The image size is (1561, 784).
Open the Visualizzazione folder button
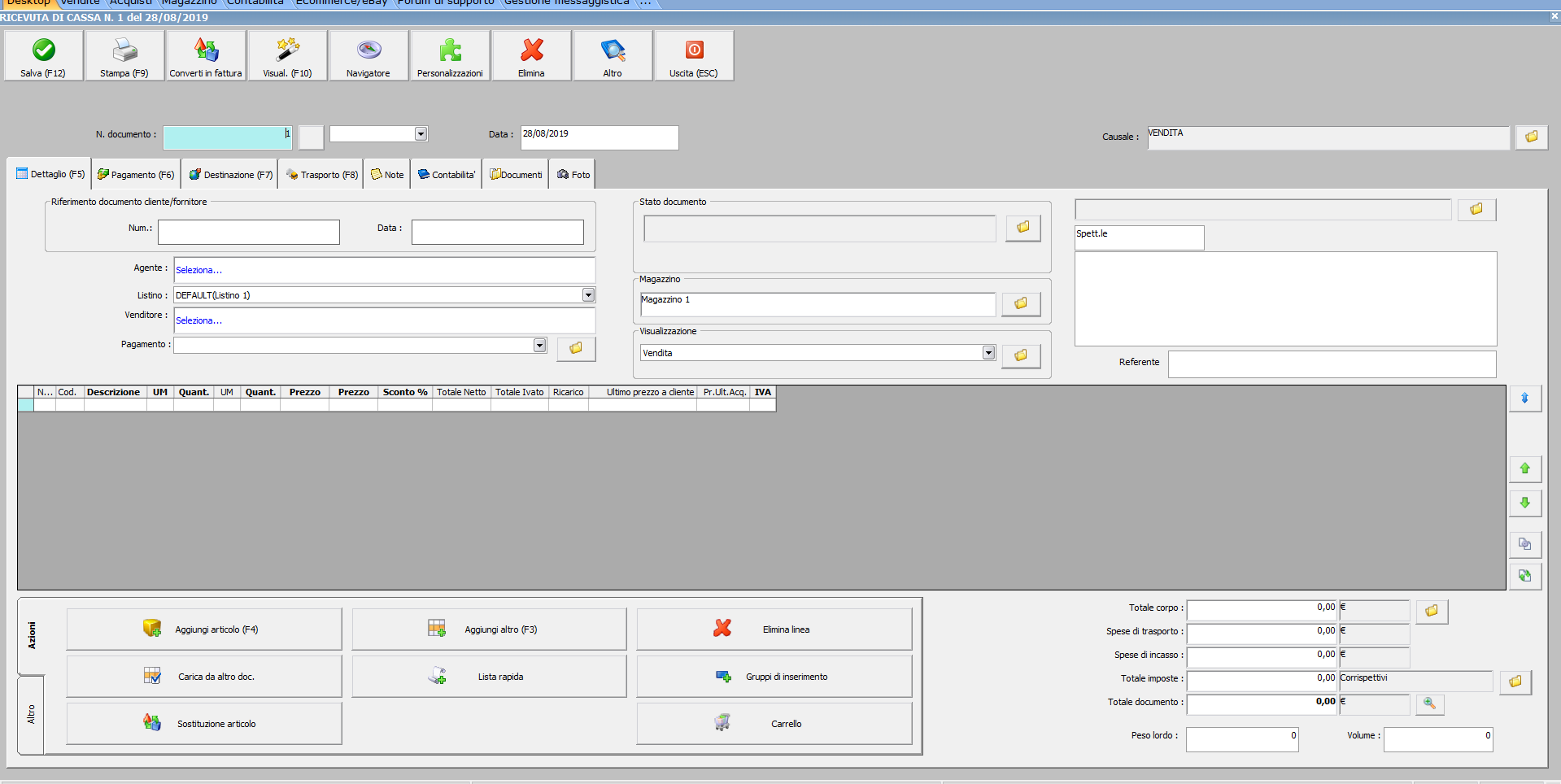(x=1021, y=355)
